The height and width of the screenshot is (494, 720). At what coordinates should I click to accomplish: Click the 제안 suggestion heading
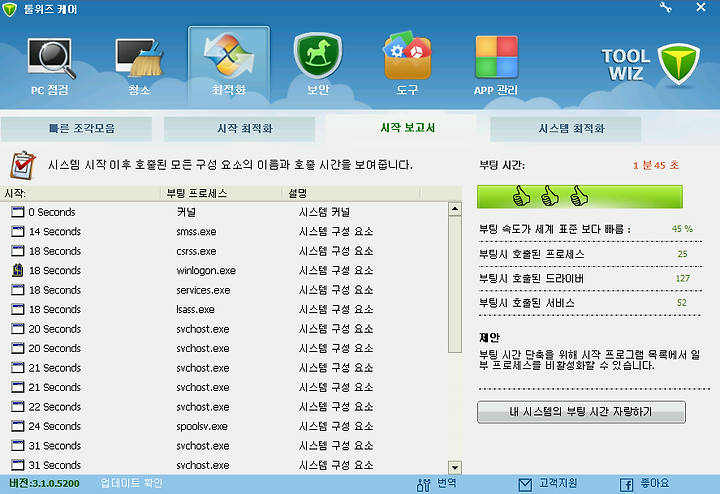coord(489,337)
